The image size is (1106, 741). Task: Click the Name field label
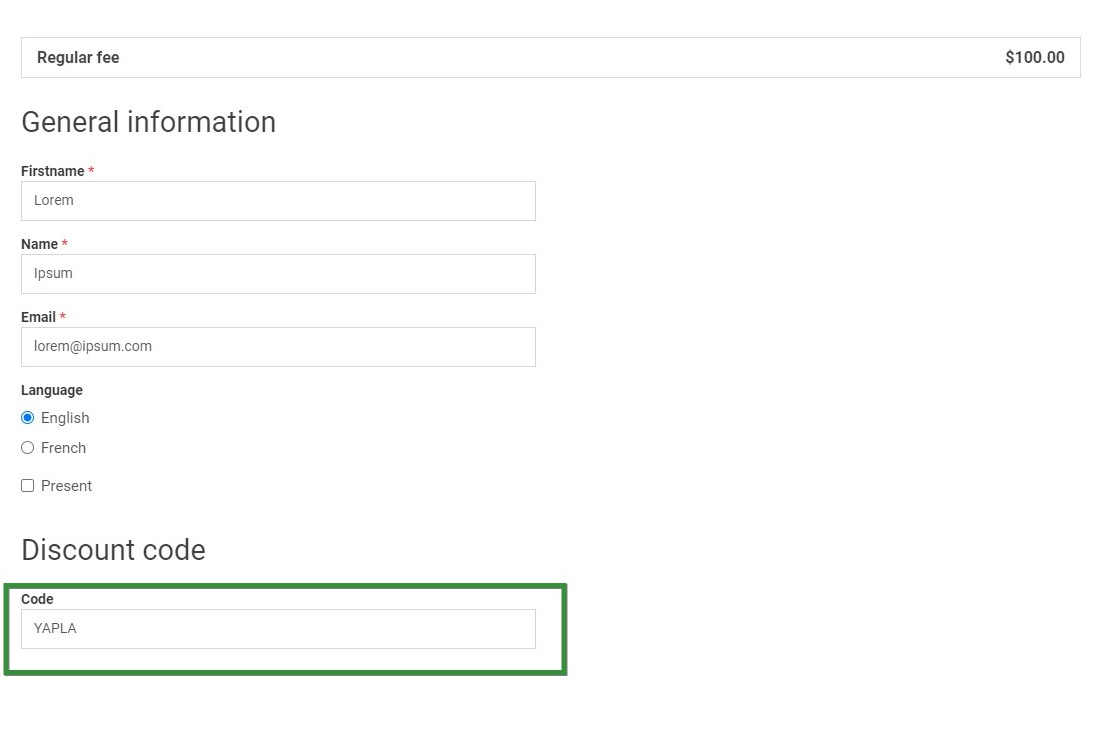[39, 244]
